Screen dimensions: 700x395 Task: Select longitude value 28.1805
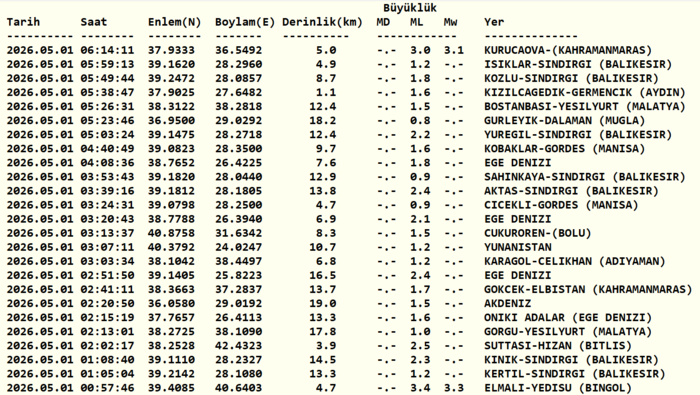[x=238, y=191]
